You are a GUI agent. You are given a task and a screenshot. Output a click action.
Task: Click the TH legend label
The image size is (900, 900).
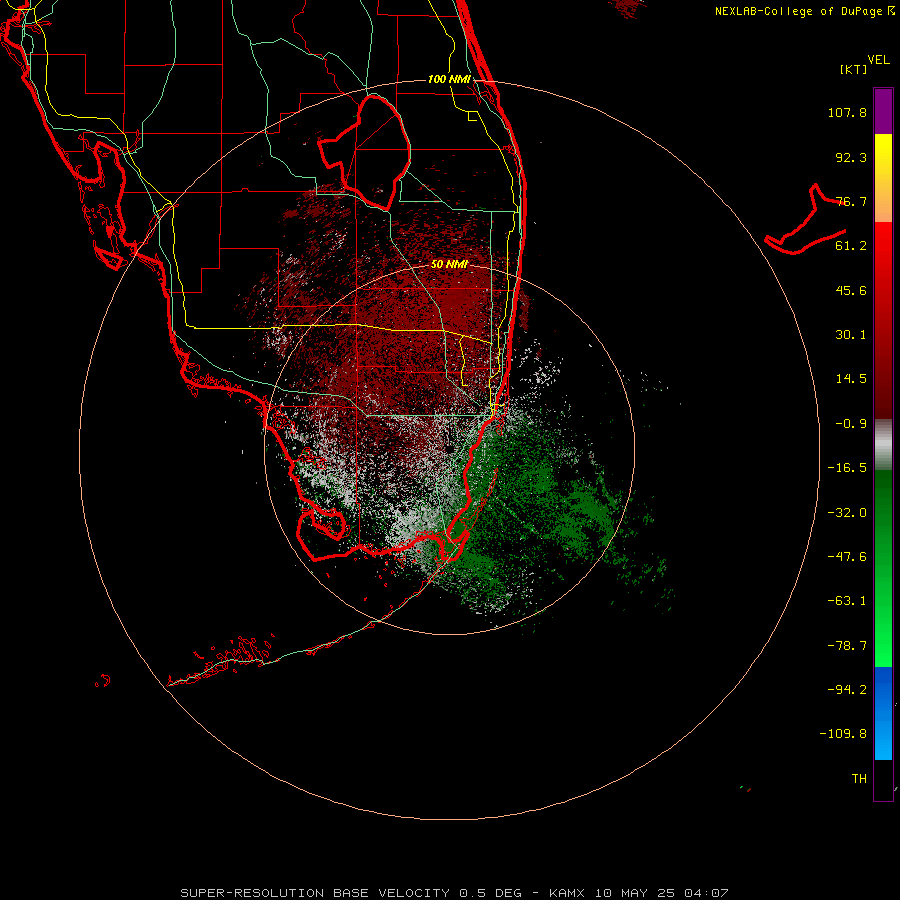pyautogui.click(x=859, y=779)
